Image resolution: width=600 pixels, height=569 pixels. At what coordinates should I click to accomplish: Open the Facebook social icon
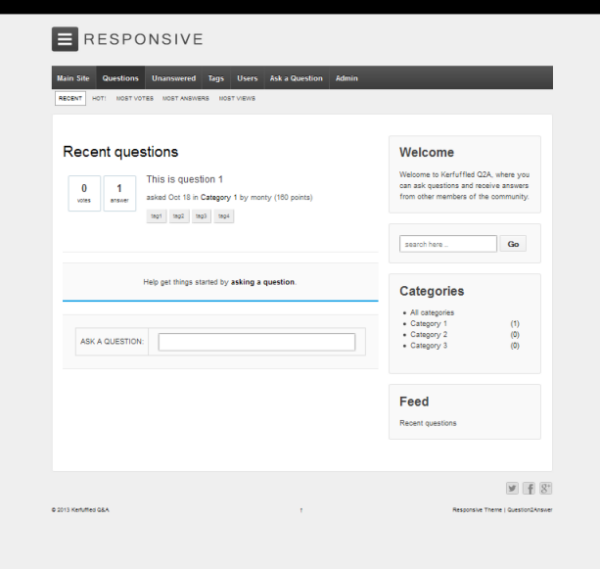529,488
